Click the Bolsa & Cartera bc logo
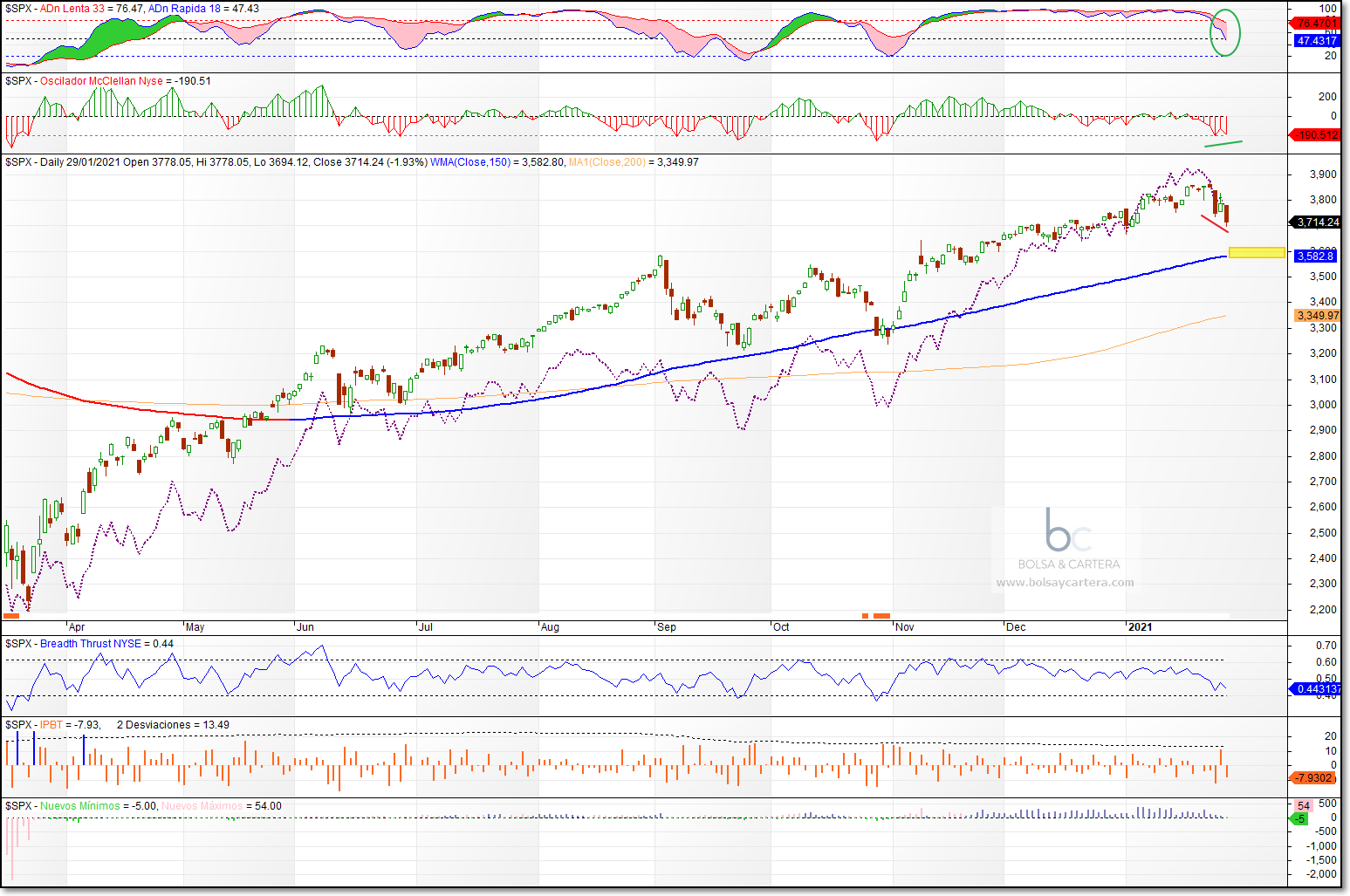The image size is (1350, 896). click(1068, 530)
